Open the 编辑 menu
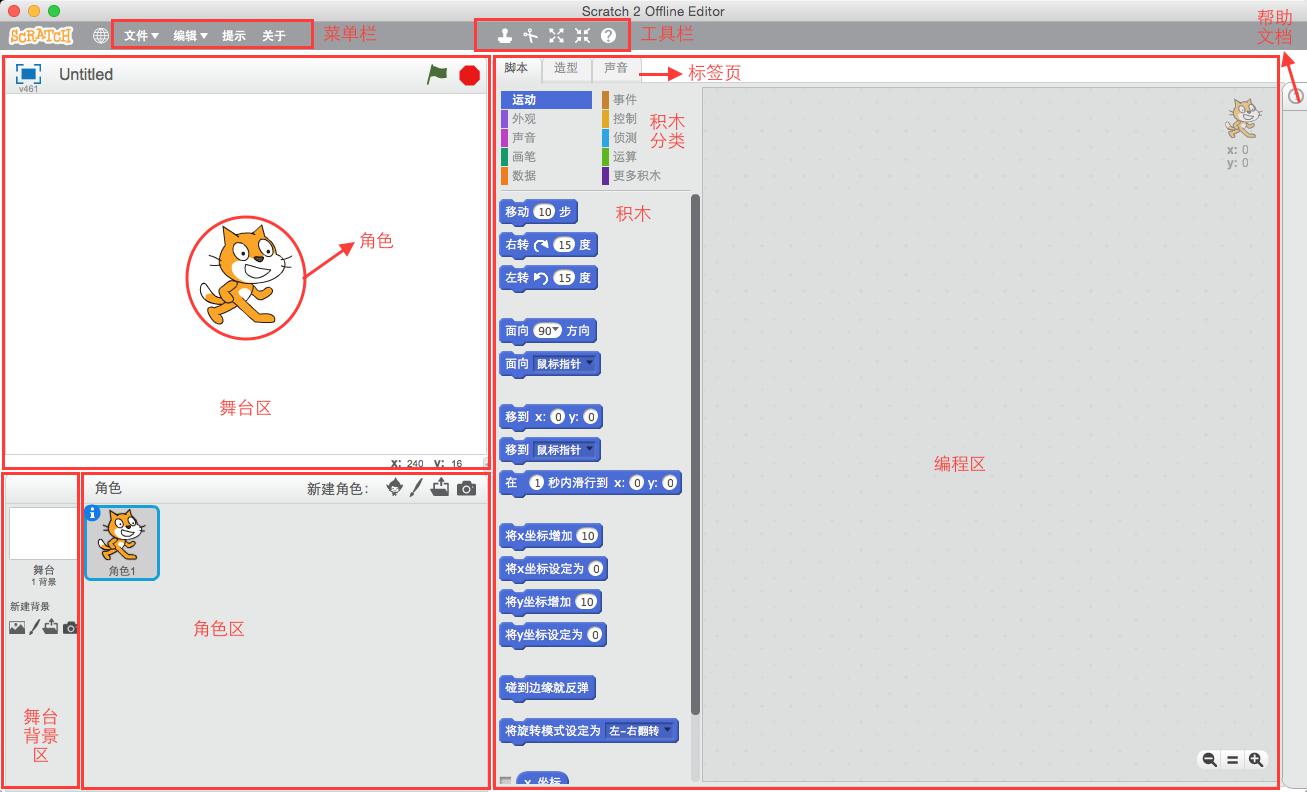This screenshot has height=792, width=1307. 190,36
